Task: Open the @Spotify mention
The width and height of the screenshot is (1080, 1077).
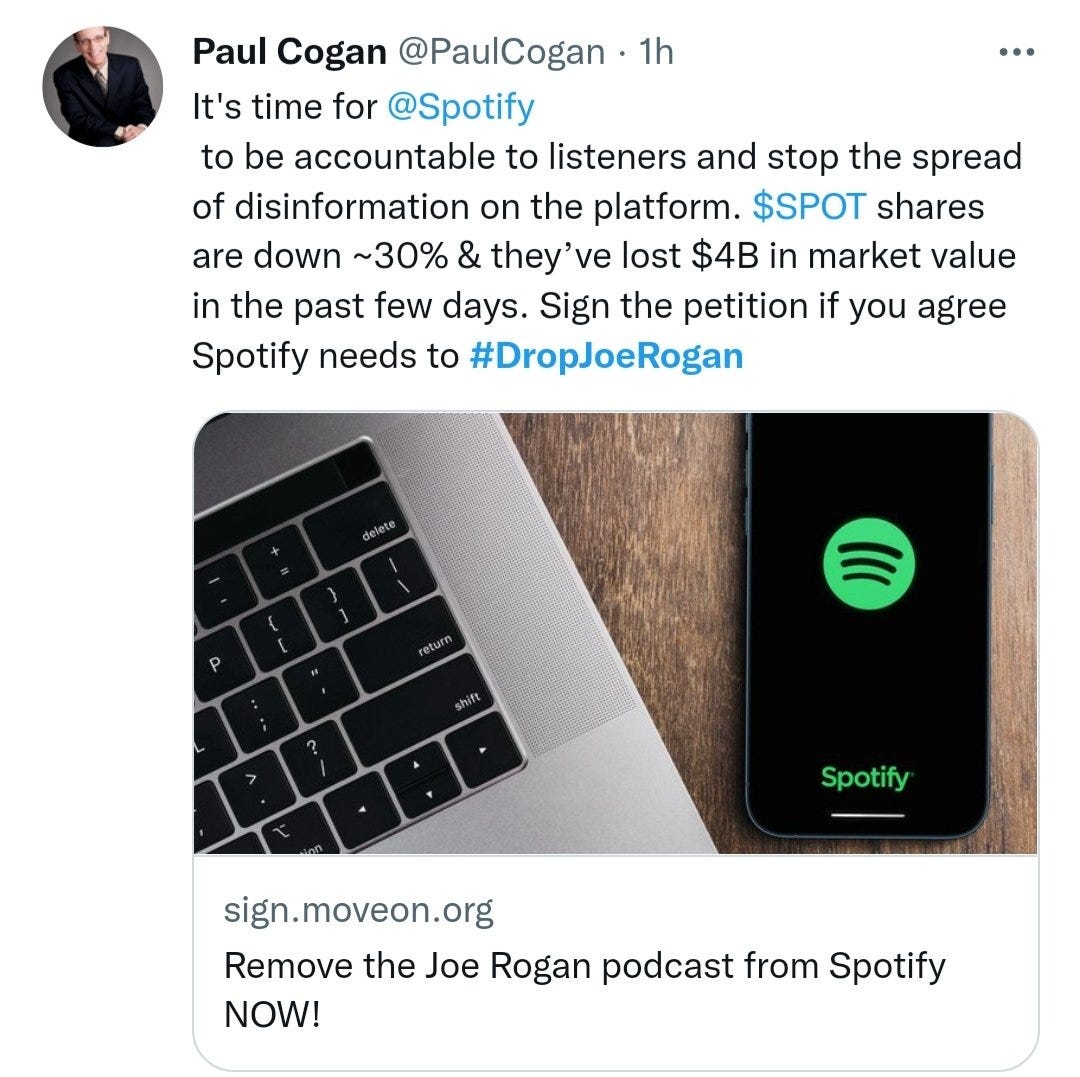Action: point(461,107)
